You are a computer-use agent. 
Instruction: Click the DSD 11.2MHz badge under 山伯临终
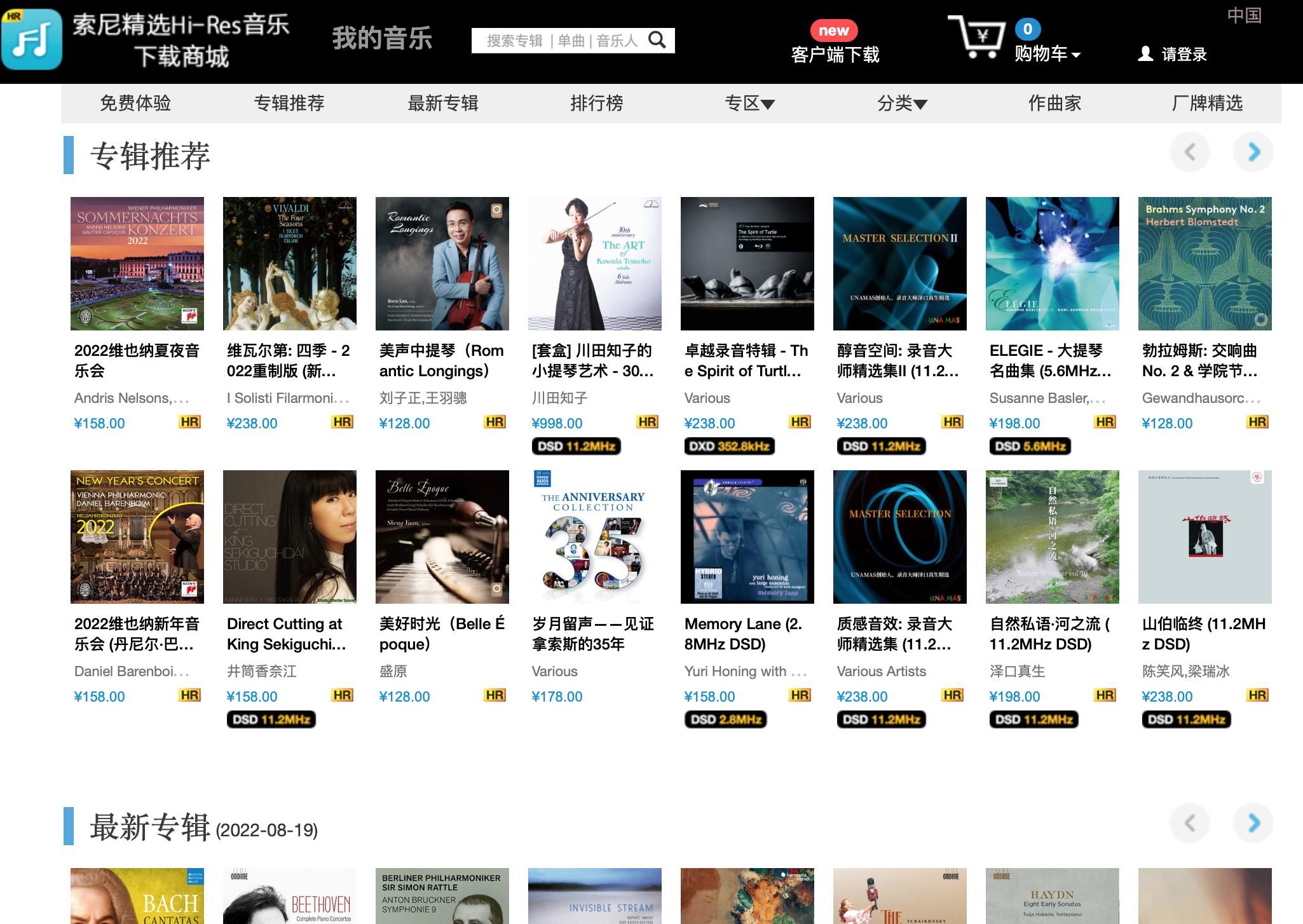click(x=1186, y=719)
